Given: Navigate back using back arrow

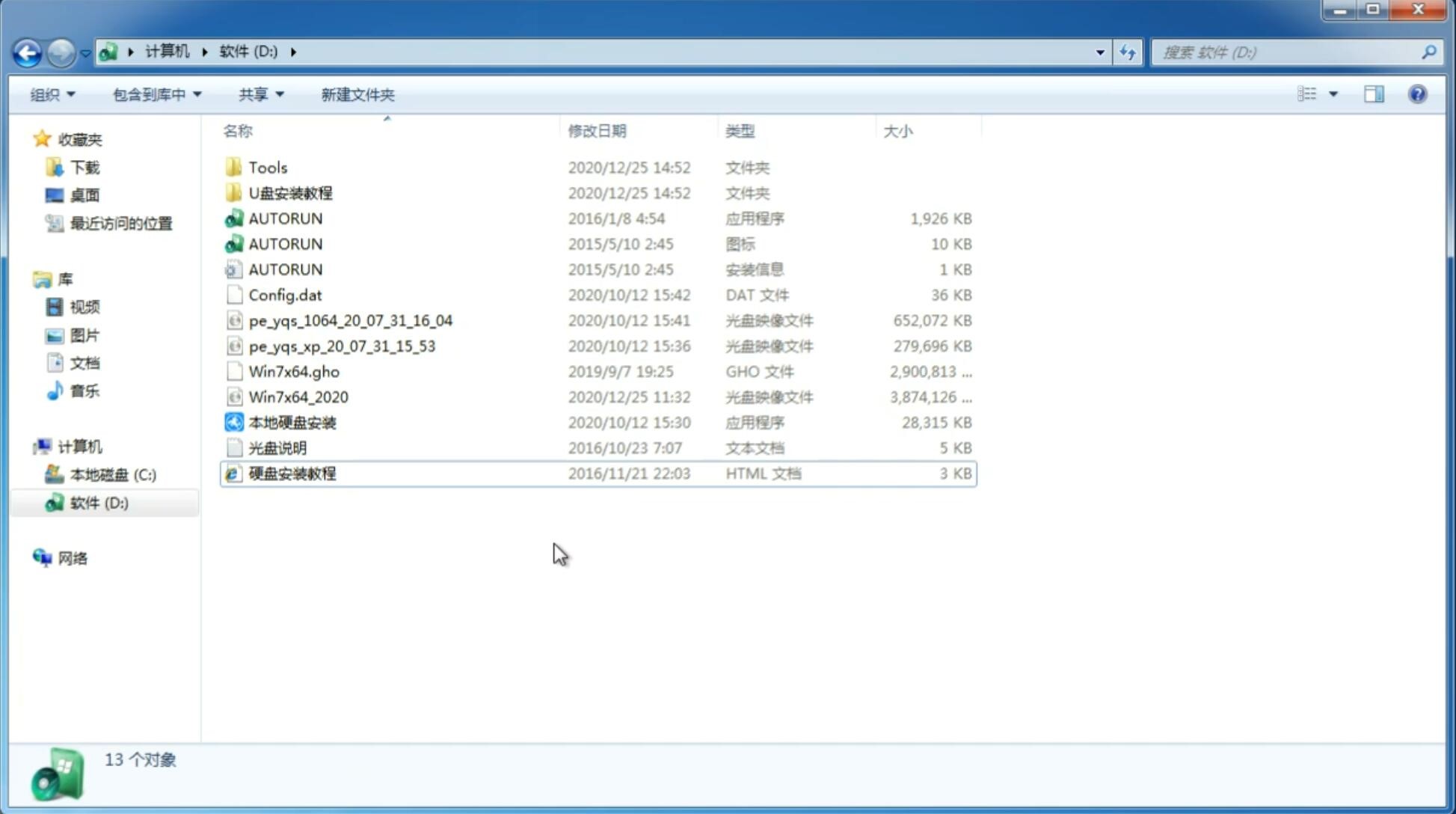Looking at the screenshot, I should pyautogui.click(x=27, y=51).
